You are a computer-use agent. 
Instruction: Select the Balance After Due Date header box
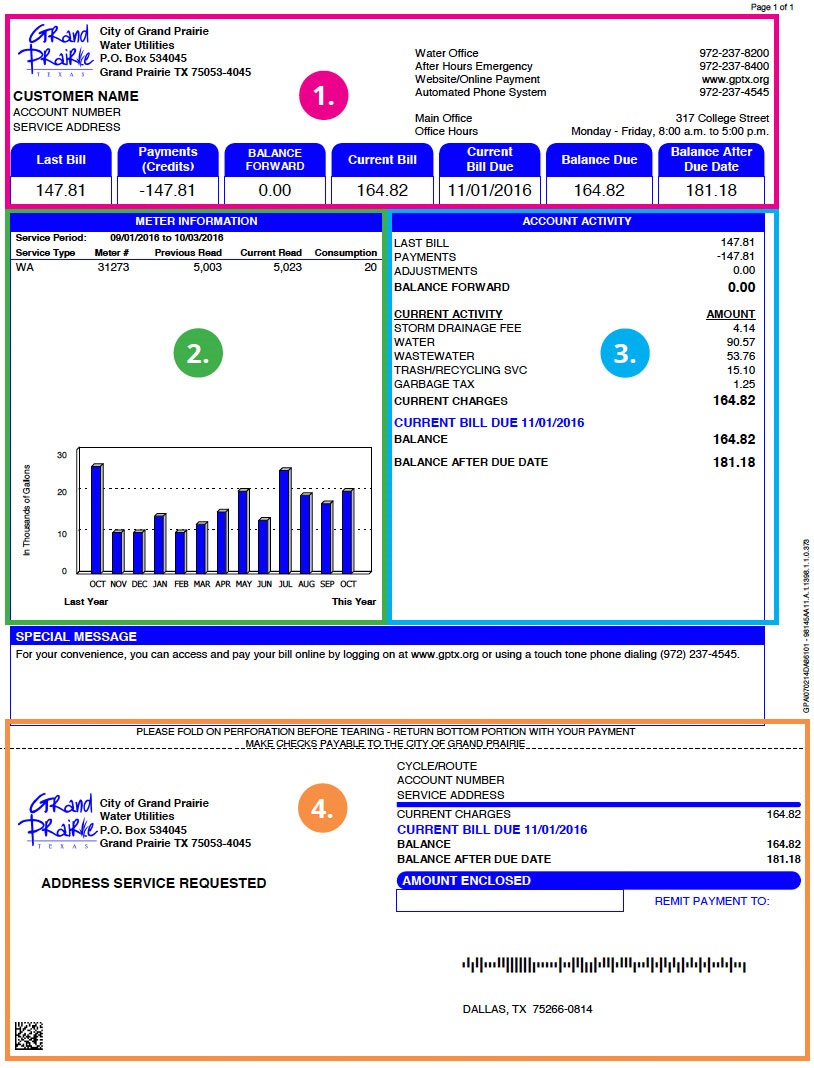(x=711, y=159)
